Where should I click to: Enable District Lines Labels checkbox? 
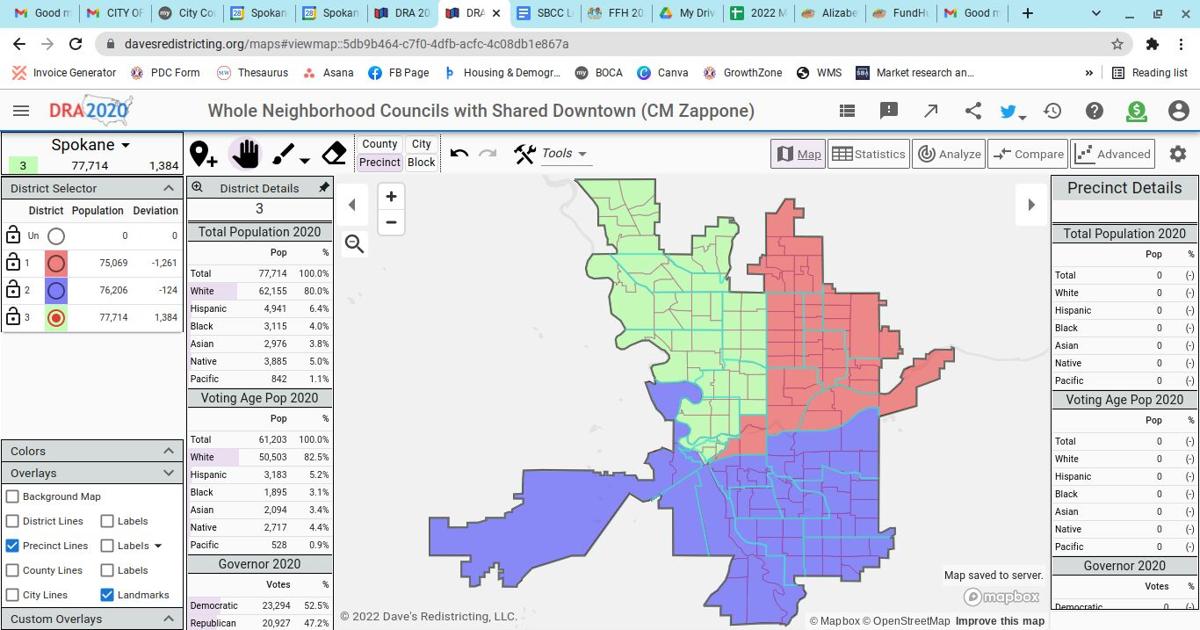point(107,521)
